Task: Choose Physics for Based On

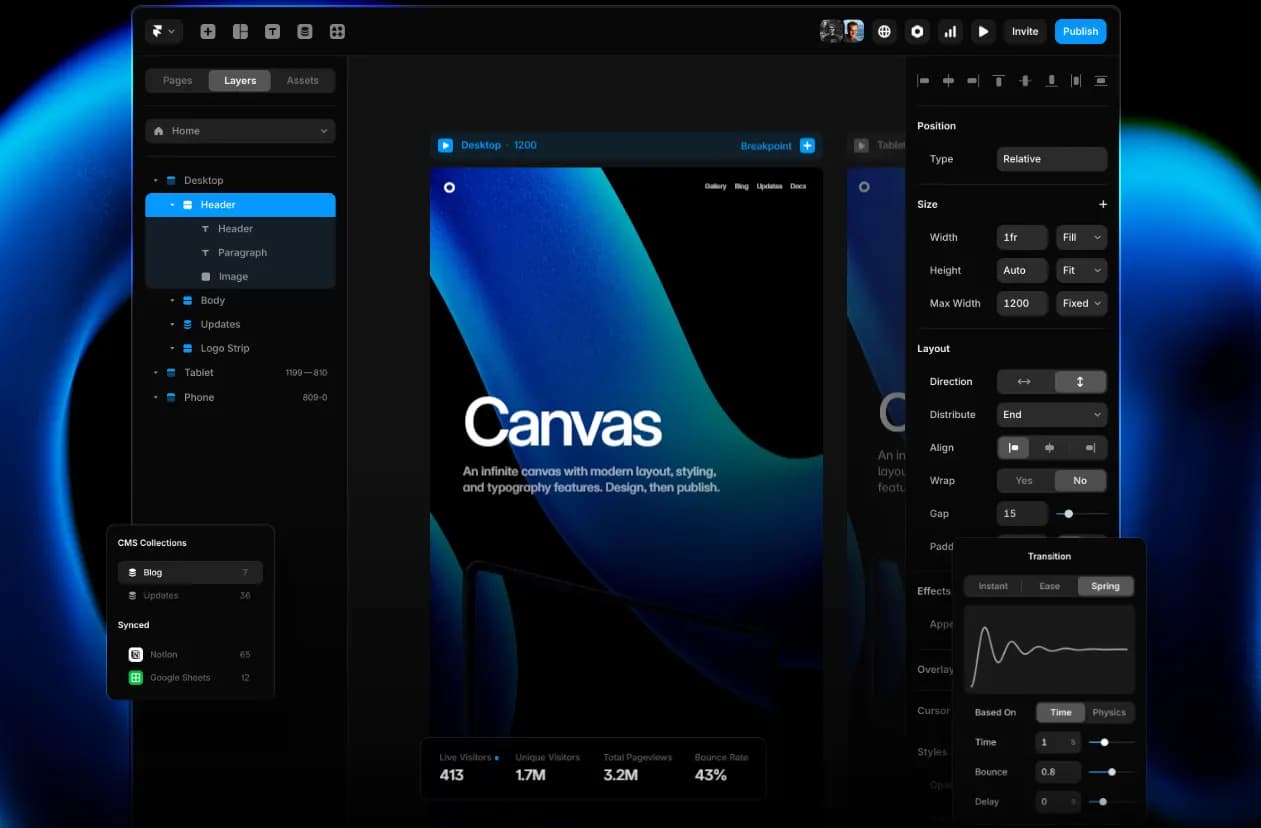Action: click(1109, 713)
